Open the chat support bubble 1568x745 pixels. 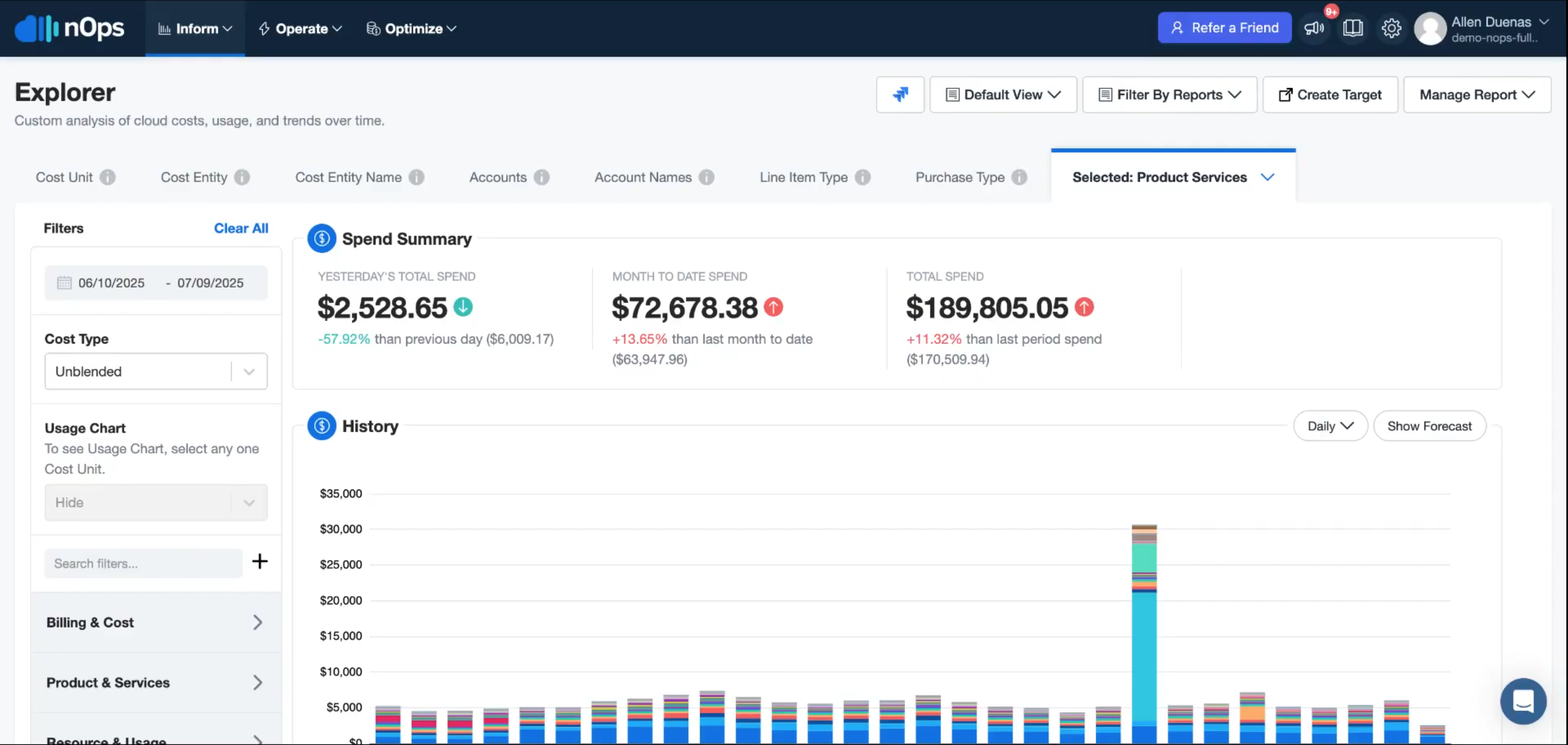pyautogui.click(x=1523, y=701)
